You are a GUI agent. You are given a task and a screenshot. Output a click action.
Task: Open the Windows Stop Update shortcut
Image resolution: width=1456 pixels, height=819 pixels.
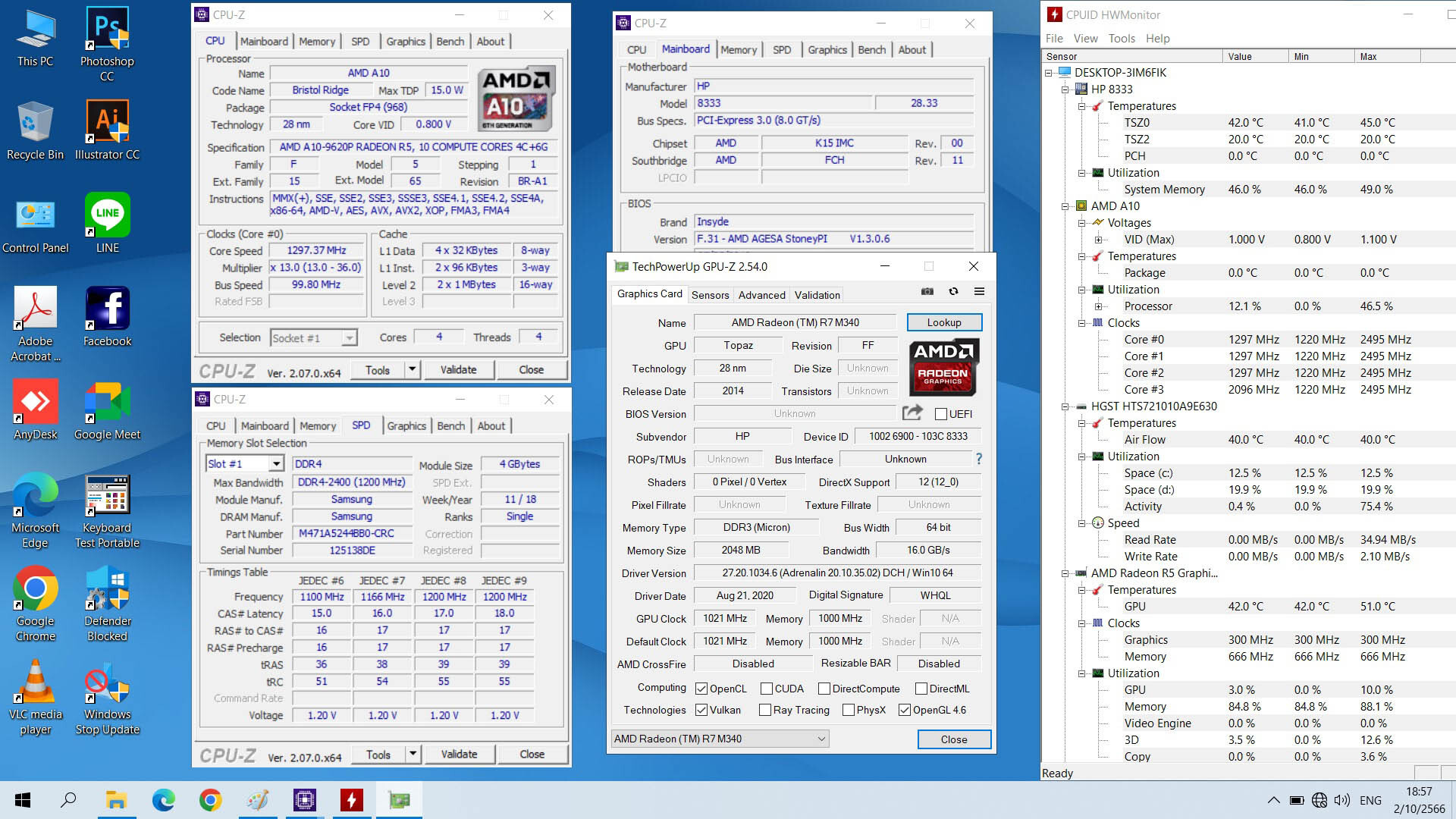pyautogui.click(x=107, y=698)
